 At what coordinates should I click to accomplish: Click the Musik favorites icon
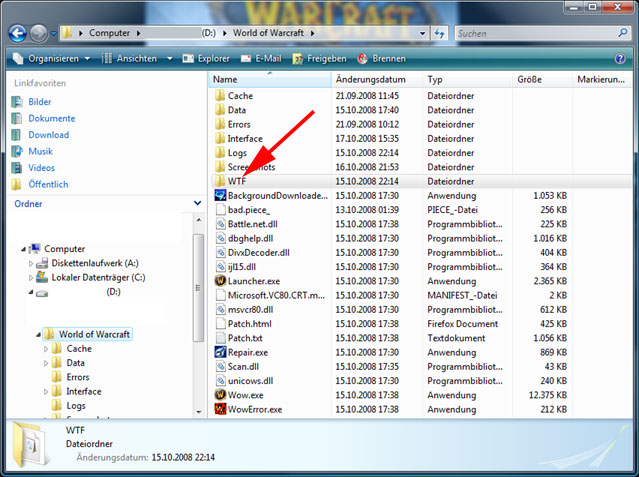17,151
